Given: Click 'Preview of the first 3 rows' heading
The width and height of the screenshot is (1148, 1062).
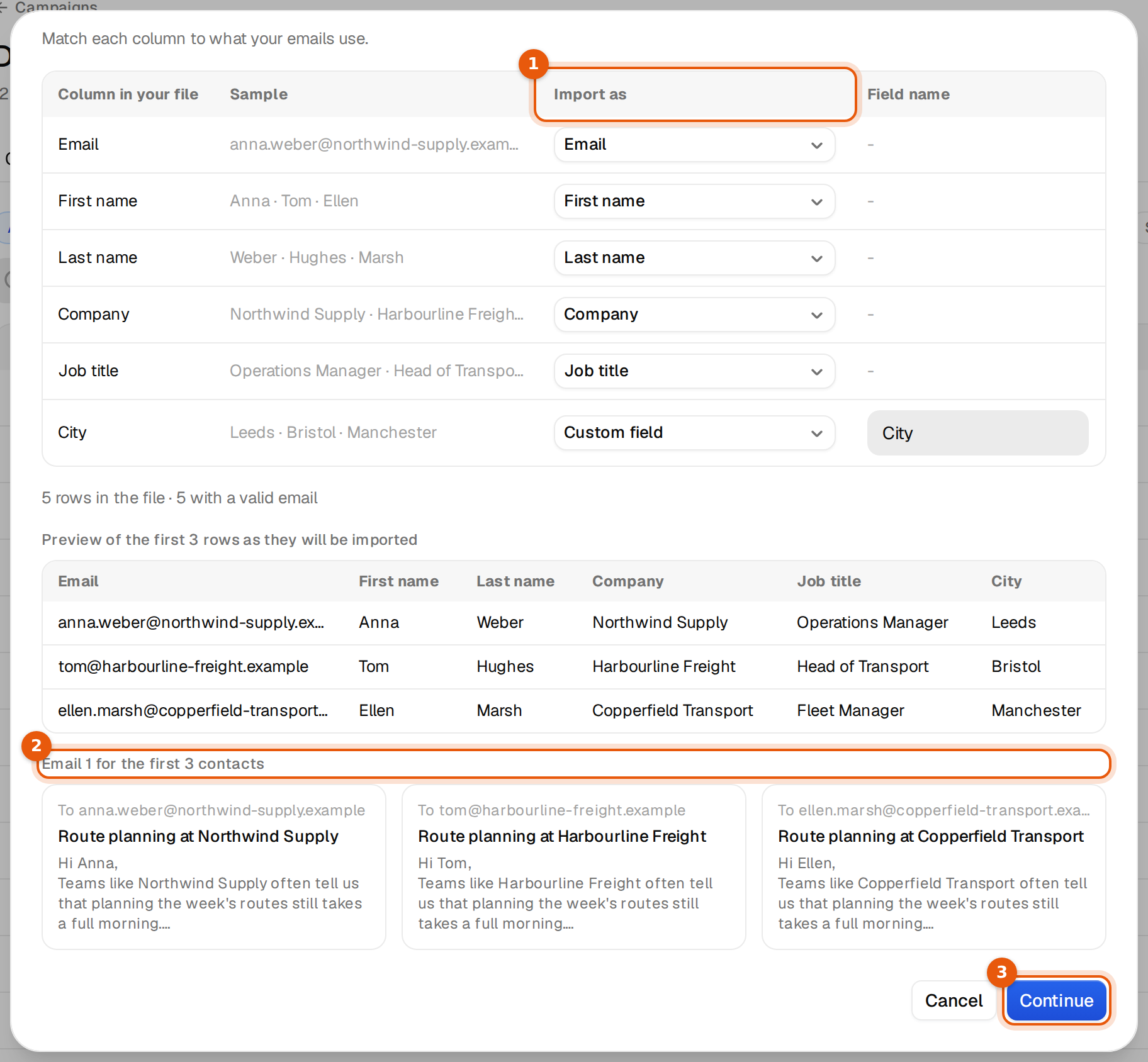Looking at the screenshot, I should point(230,540).
